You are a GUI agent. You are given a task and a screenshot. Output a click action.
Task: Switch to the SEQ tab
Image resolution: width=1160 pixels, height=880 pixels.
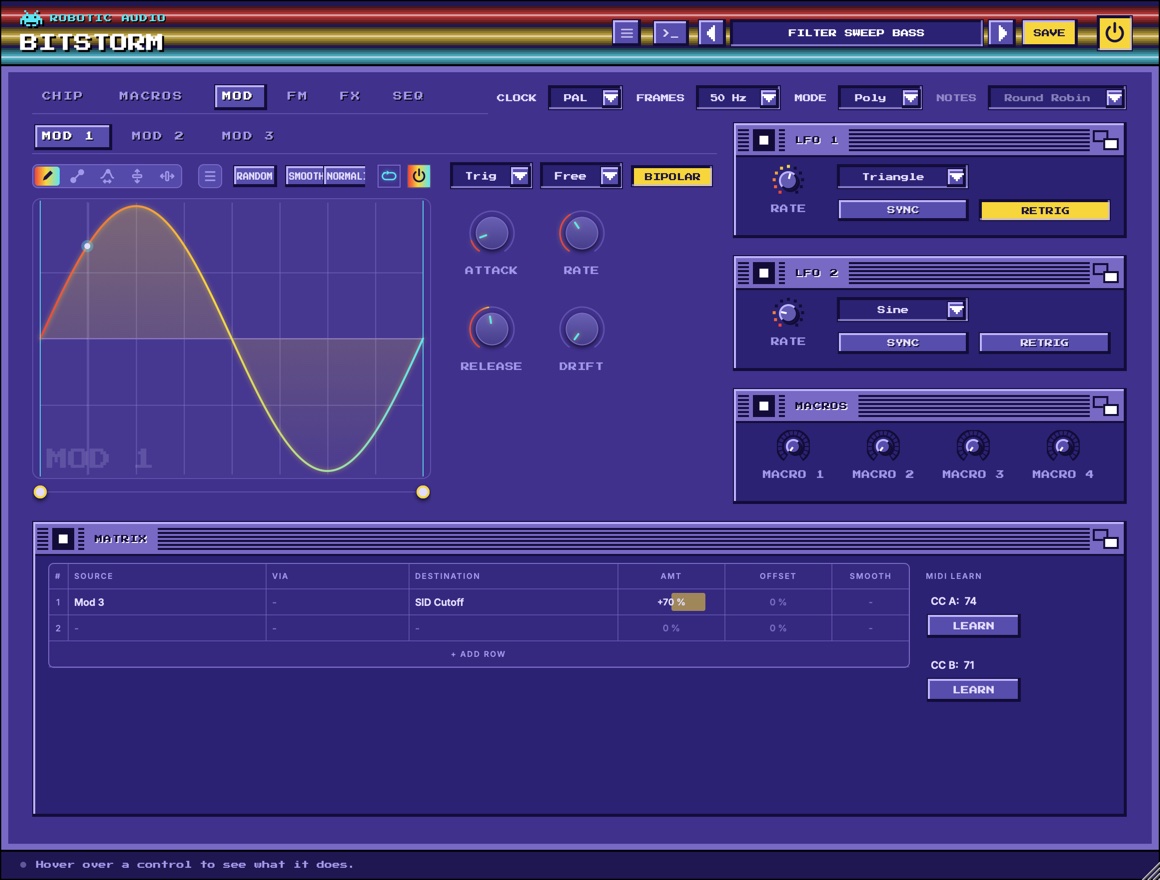(408, 96)
